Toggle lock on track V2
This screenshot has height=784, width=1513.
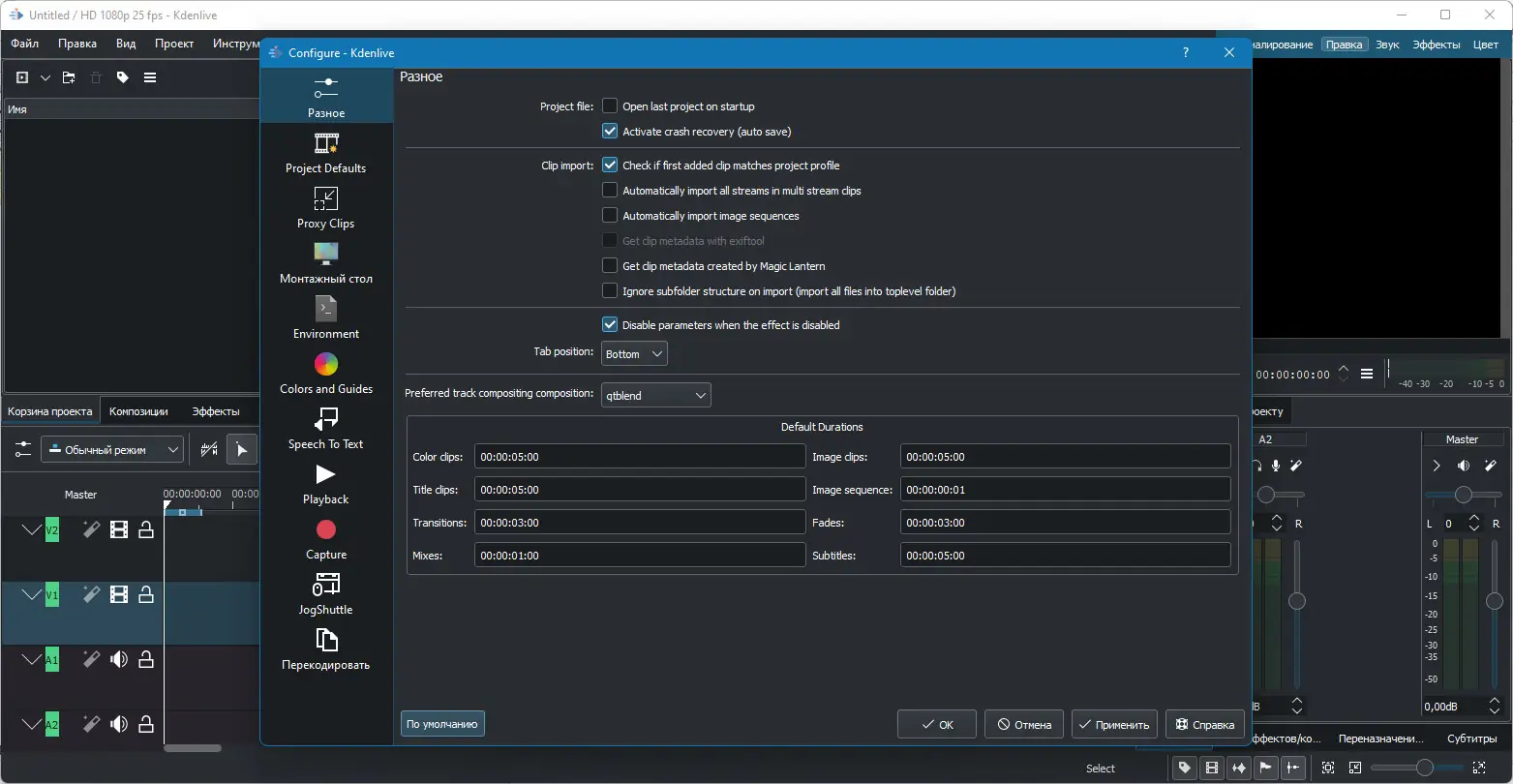click(x=146, y=529)
